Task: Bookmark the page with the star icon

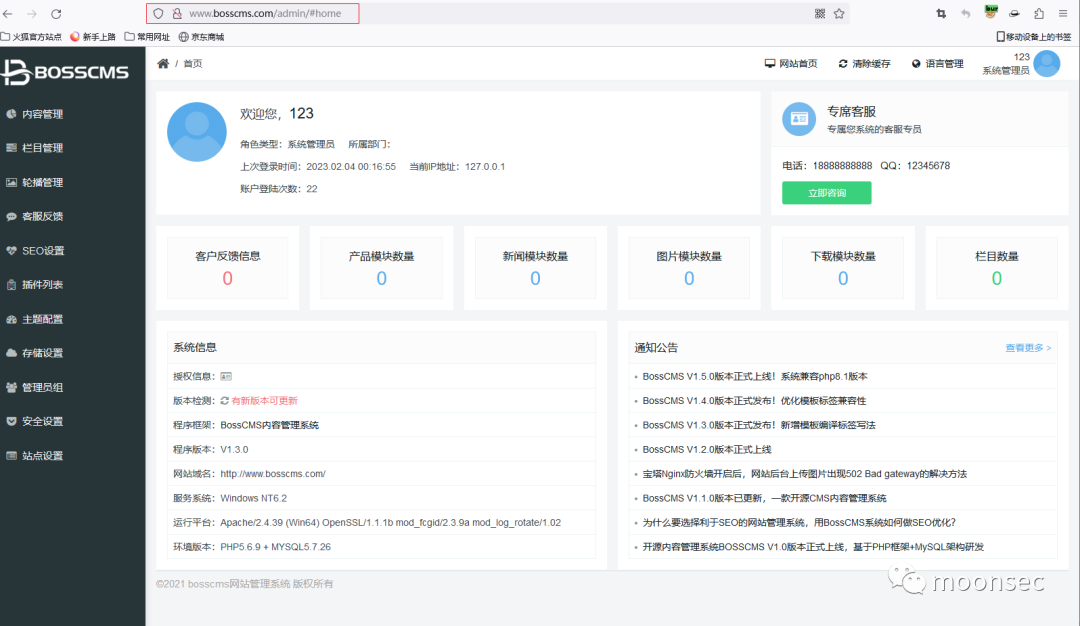Action: click(839, 14)
